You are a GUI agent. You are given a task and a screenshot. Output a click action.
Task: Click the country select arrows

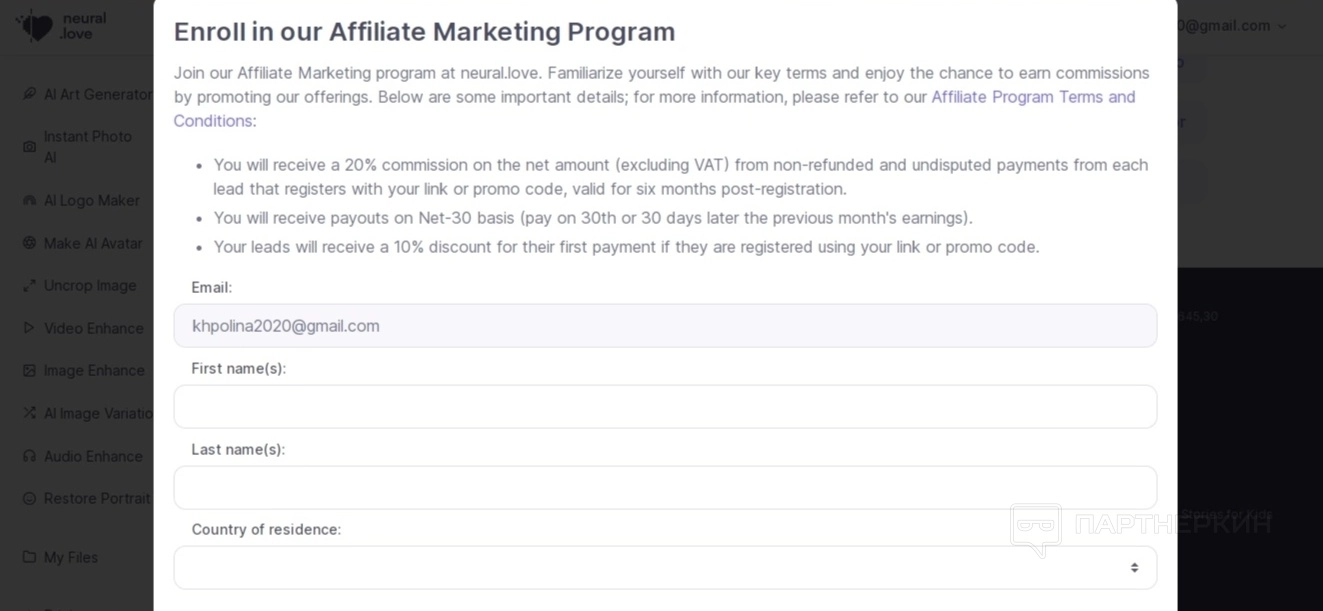point(1134,567)
